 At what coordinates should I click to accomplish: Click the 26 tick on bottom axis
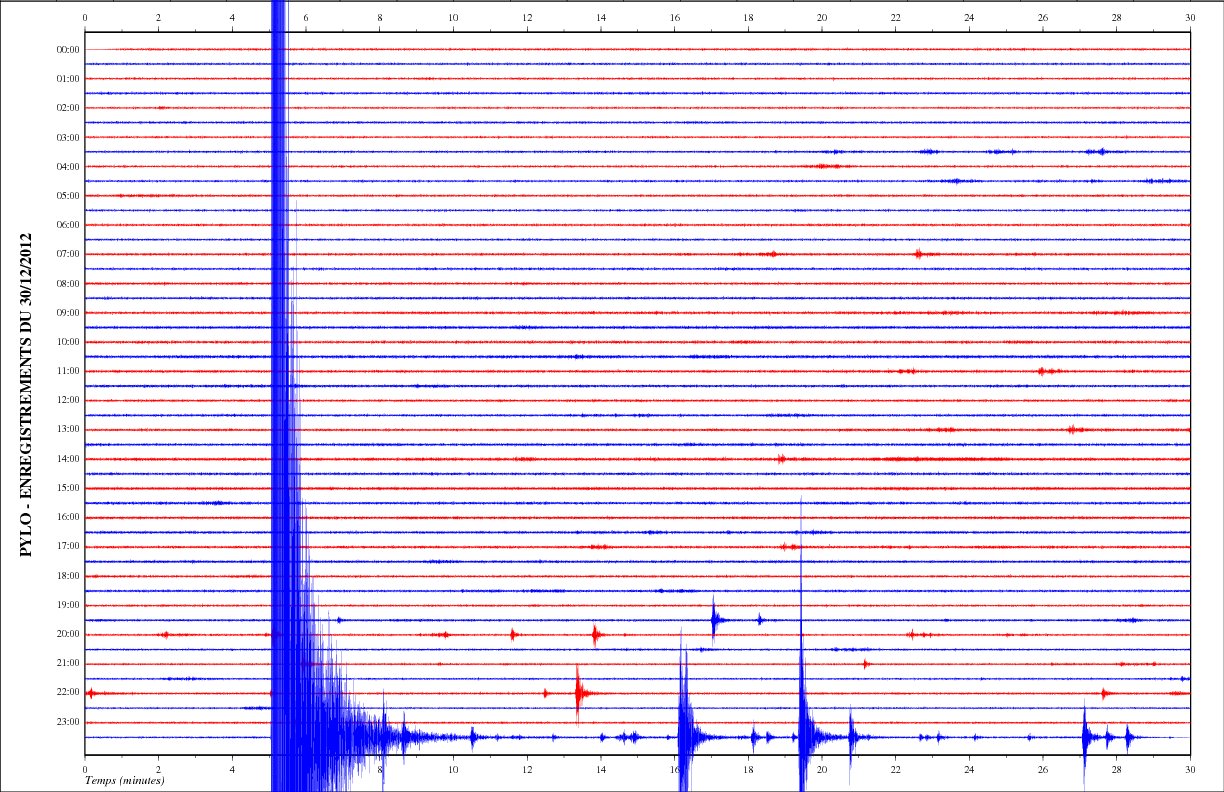point(1043,769)
